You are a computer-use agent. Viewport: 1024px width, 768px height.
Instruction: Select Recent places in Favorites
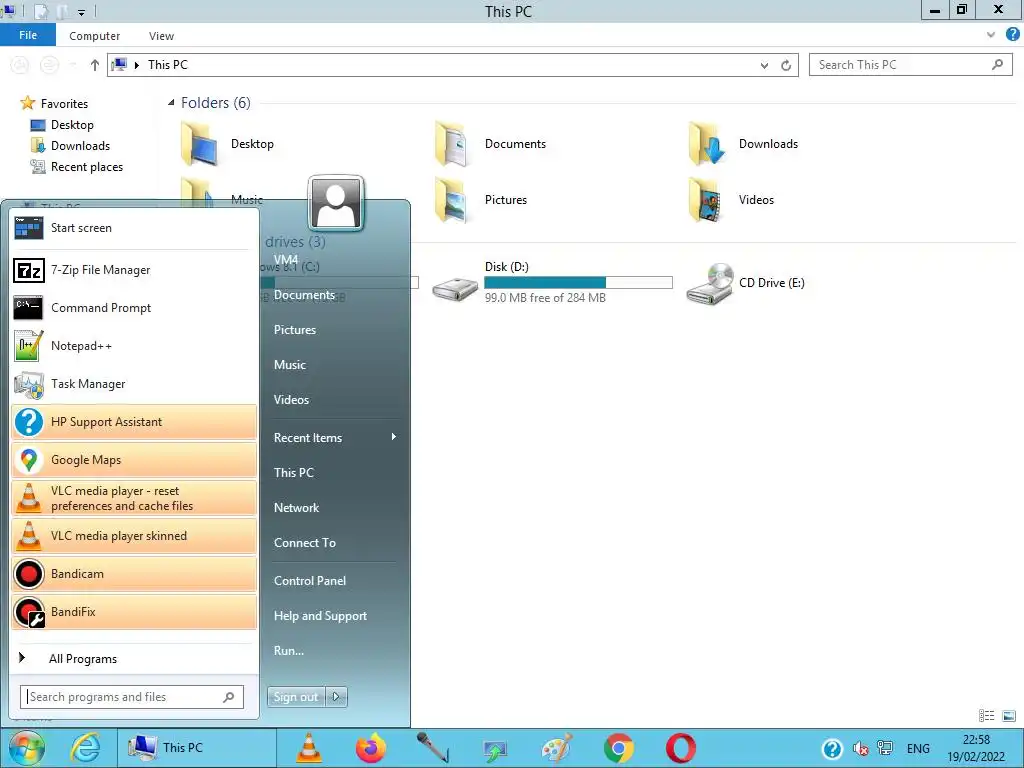point(77,167)
